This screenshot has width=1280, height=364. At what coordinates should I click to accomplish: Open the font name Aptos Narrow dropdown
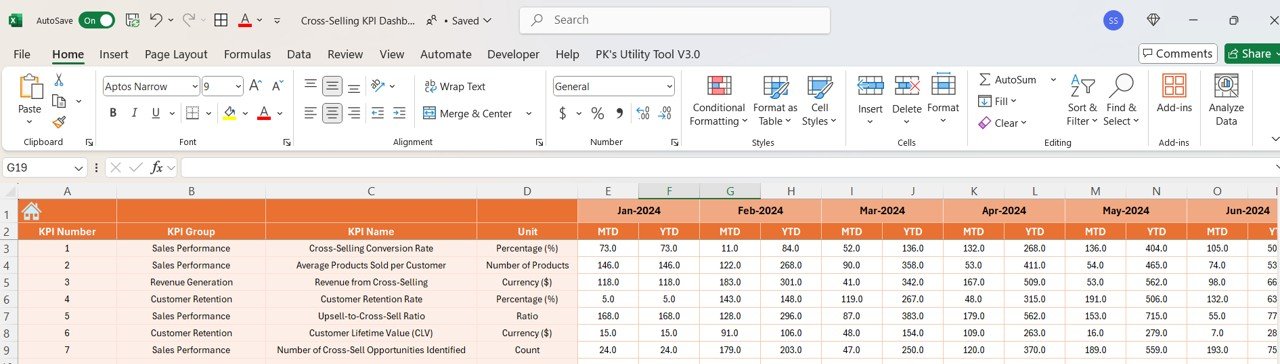pos(194,87)
